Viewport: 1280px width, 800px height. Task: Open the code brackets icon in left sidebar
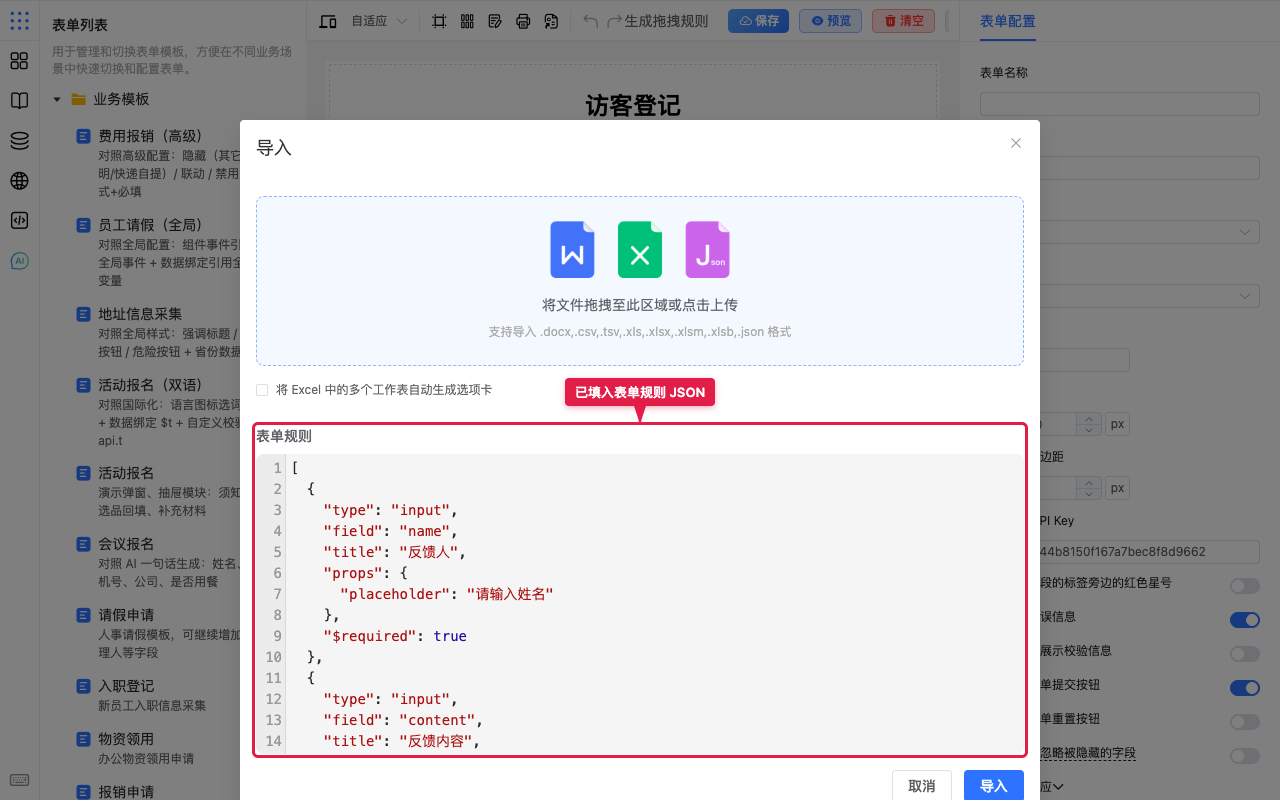pyautogui.click(x=19, y=221)
